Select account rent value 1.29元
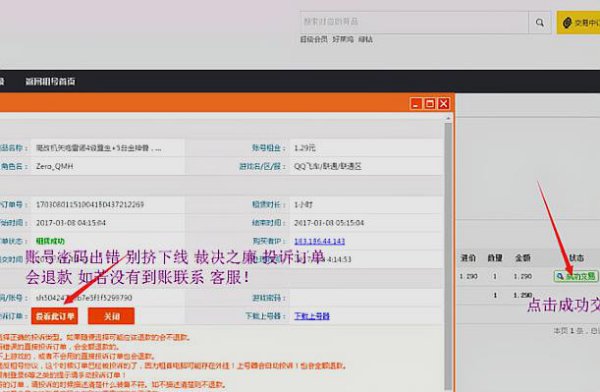 [x=305, y=148]
